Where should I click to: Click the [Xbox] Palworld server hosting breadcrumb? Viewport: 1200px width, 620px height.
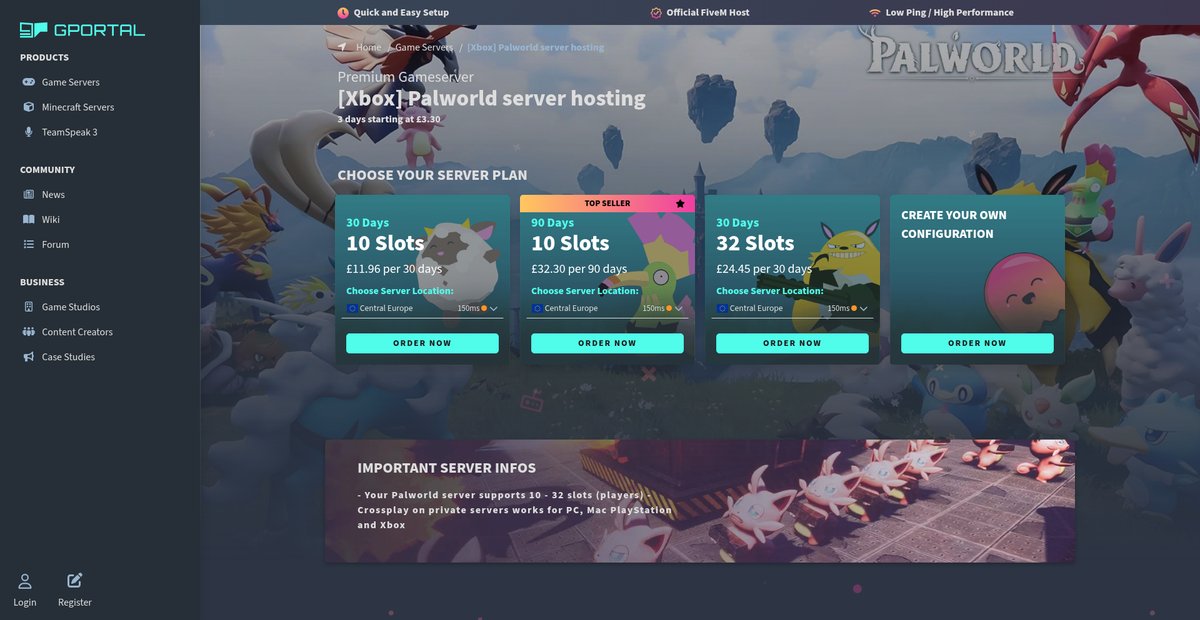point(535,47)
